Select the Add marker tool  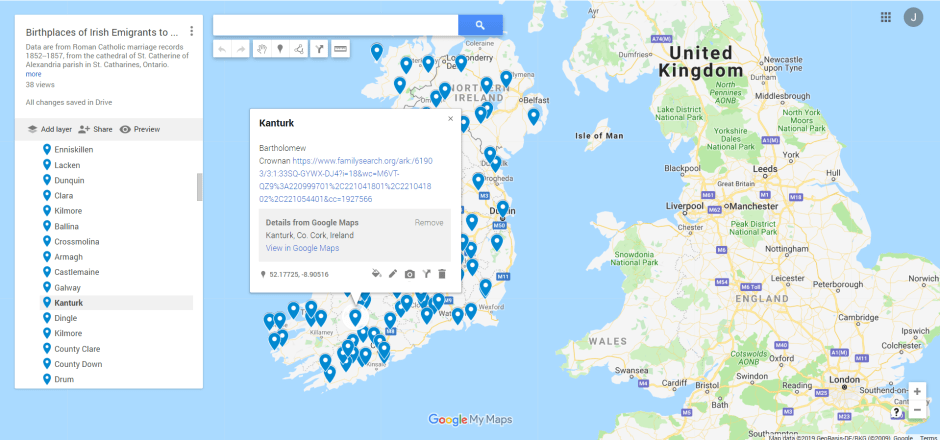tap(280, 48)
